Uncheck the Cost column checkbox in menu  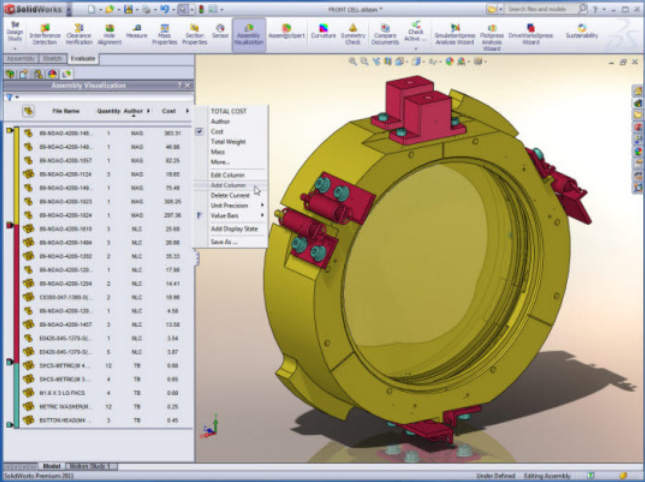(x=199, y=132)
